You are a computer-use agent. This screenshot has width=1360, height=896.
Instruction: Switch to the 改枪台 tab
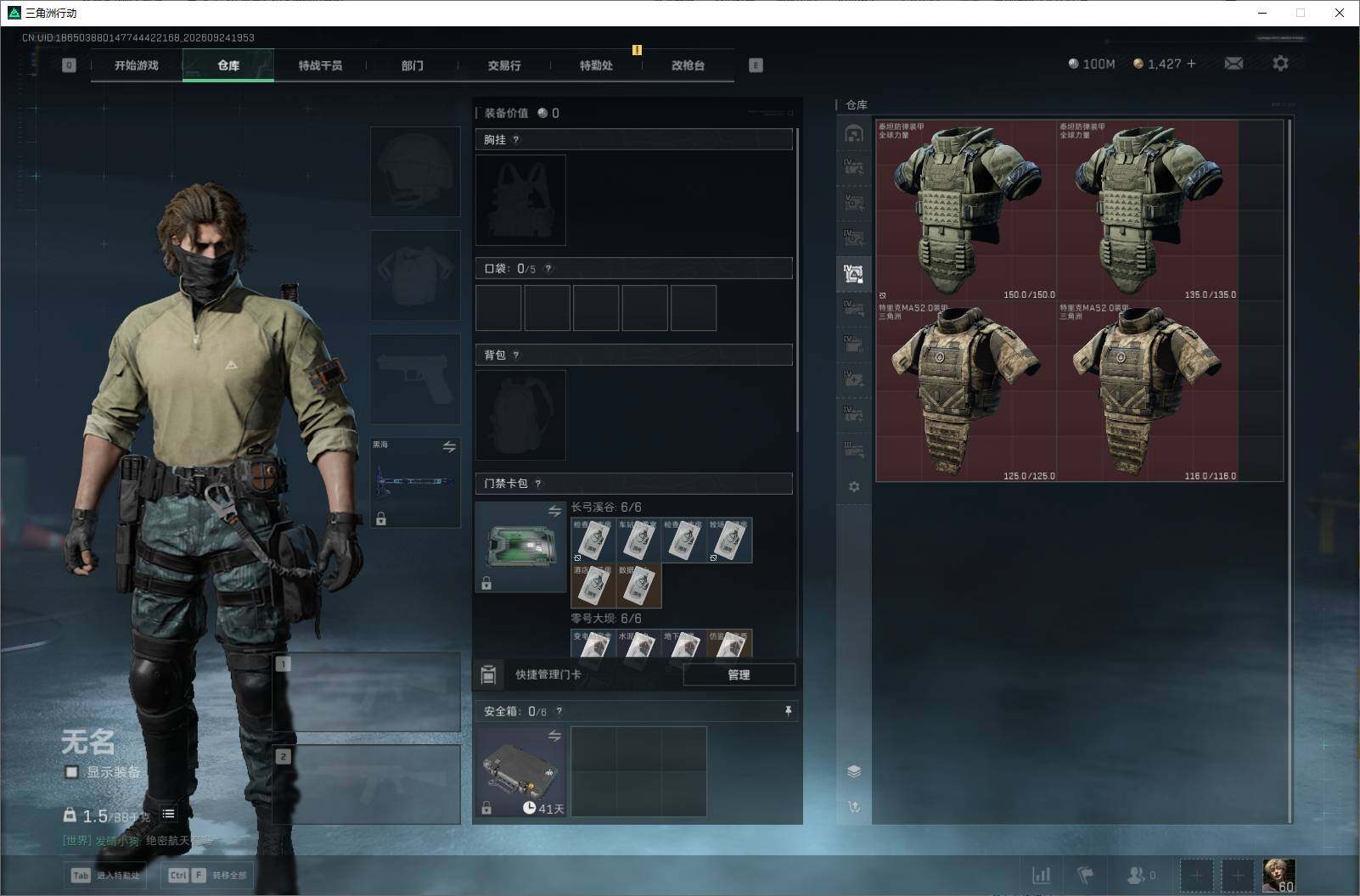pyautogui.click(x=688, y=65)
